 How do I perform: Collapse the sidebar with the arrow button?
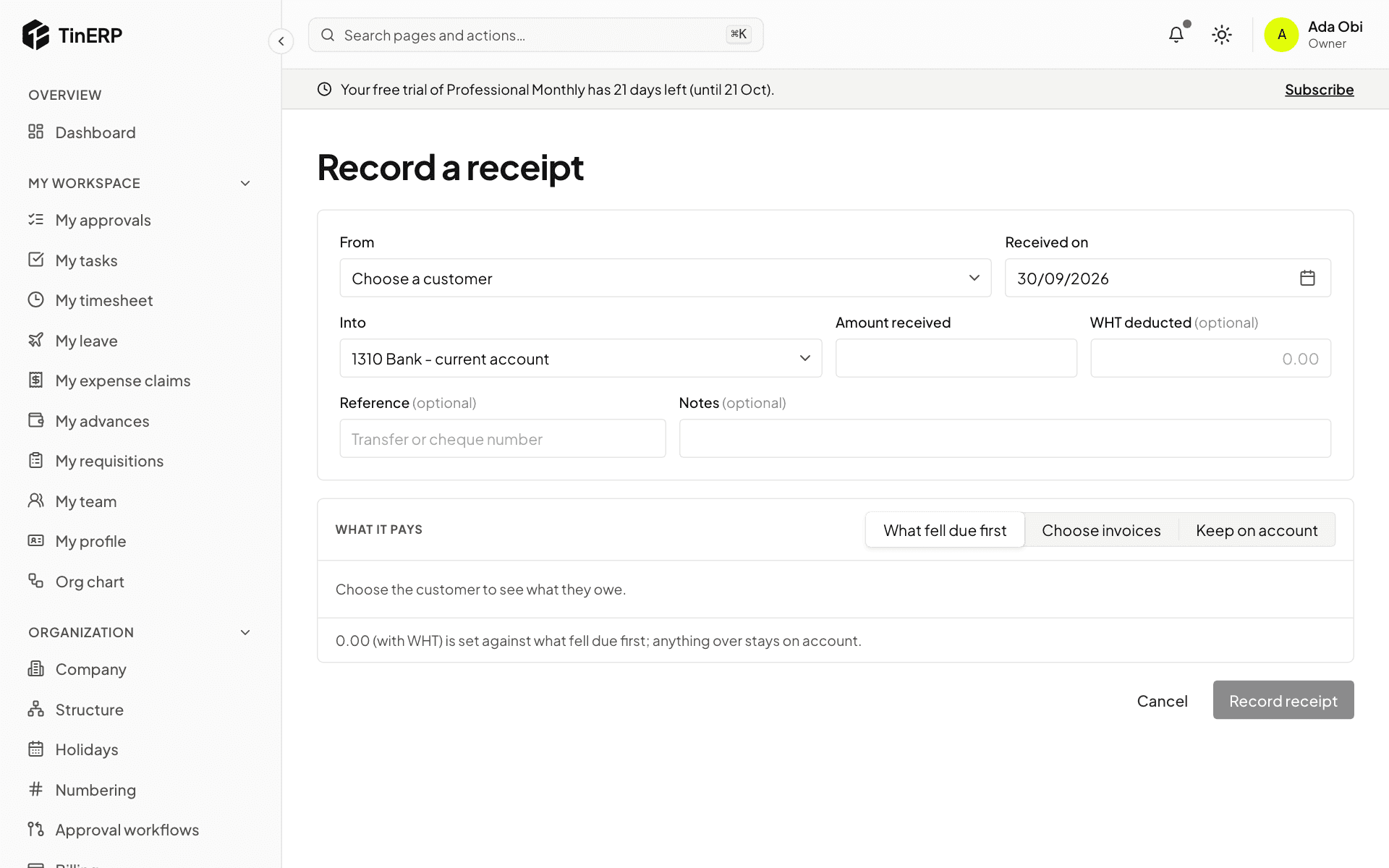coord(281,41)
